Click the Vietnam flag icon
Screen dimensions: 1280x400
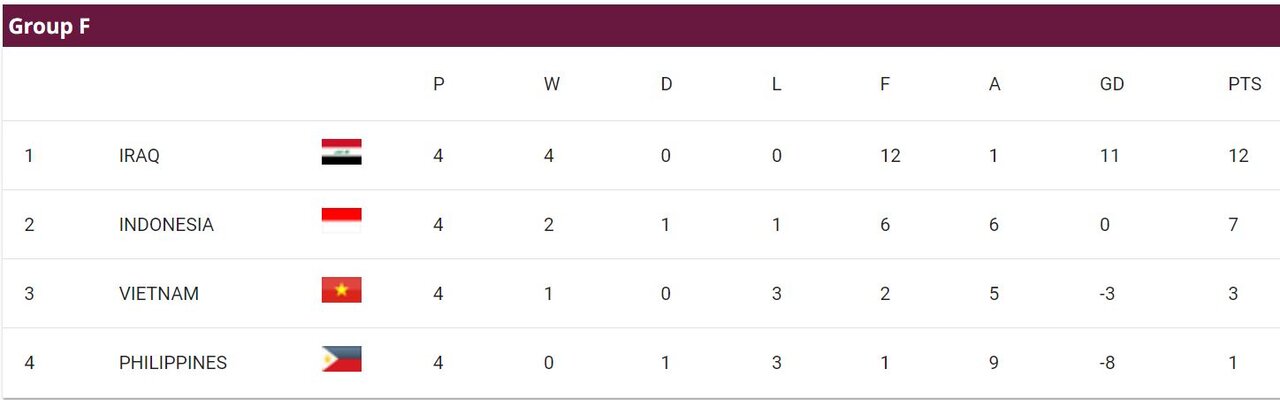click(341, 290)
